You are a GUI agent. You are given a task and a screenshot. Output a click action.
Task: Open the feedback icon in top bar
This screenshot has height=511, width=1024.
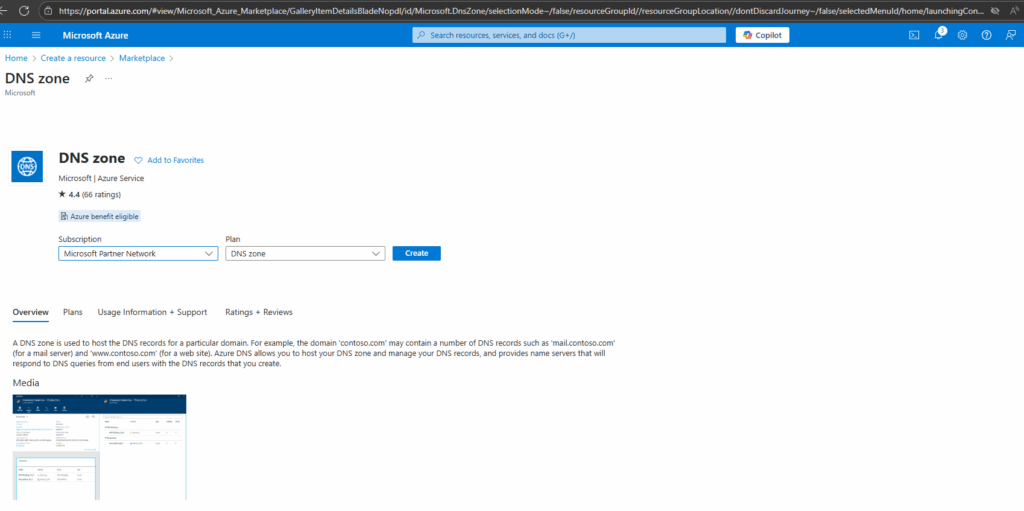point(1010,35)
